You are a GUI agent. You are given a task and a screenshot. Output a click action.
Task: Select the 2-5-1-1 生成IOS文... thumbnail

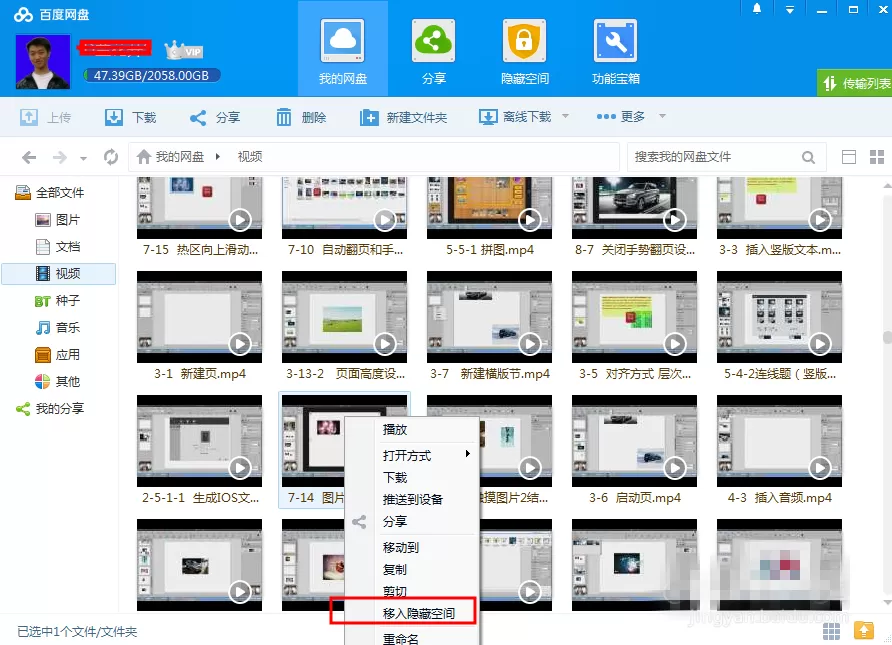[199, 441]
